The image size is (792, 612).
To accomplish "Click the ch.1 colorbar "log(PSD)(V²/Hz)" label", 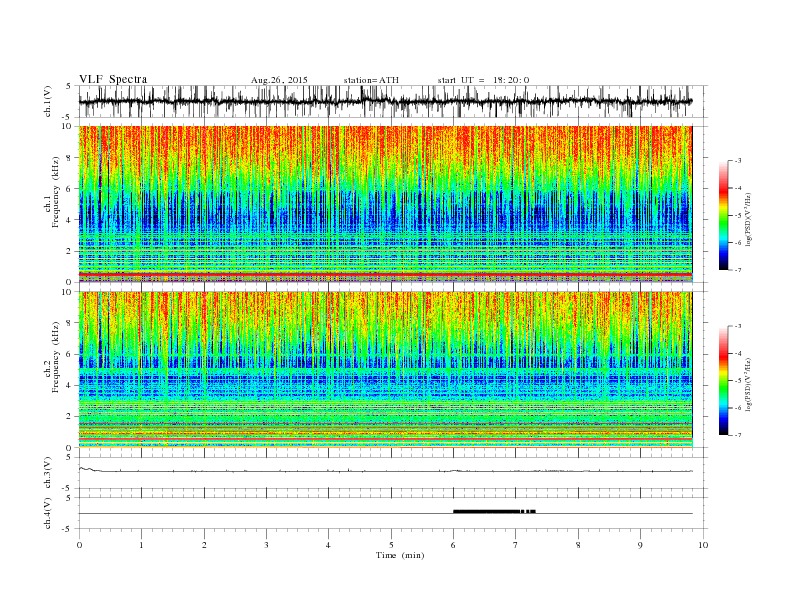I will 748,219.
